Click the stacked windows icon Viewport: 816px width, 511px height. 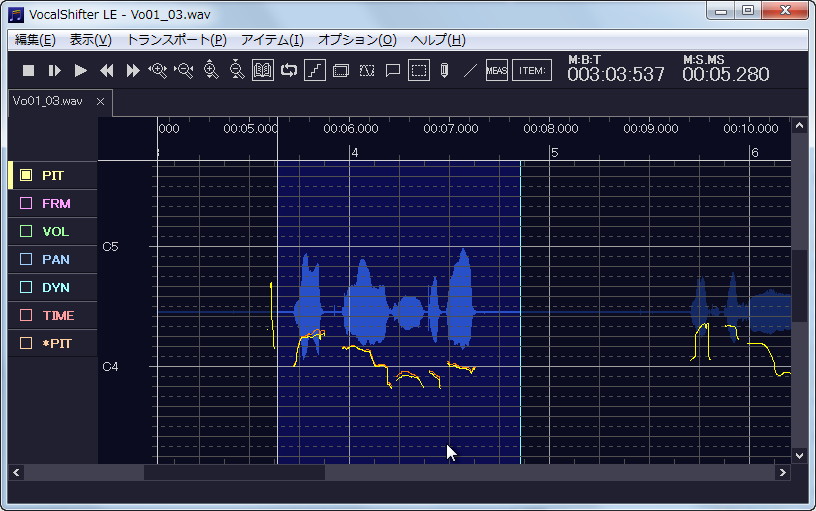click(341, 70)
